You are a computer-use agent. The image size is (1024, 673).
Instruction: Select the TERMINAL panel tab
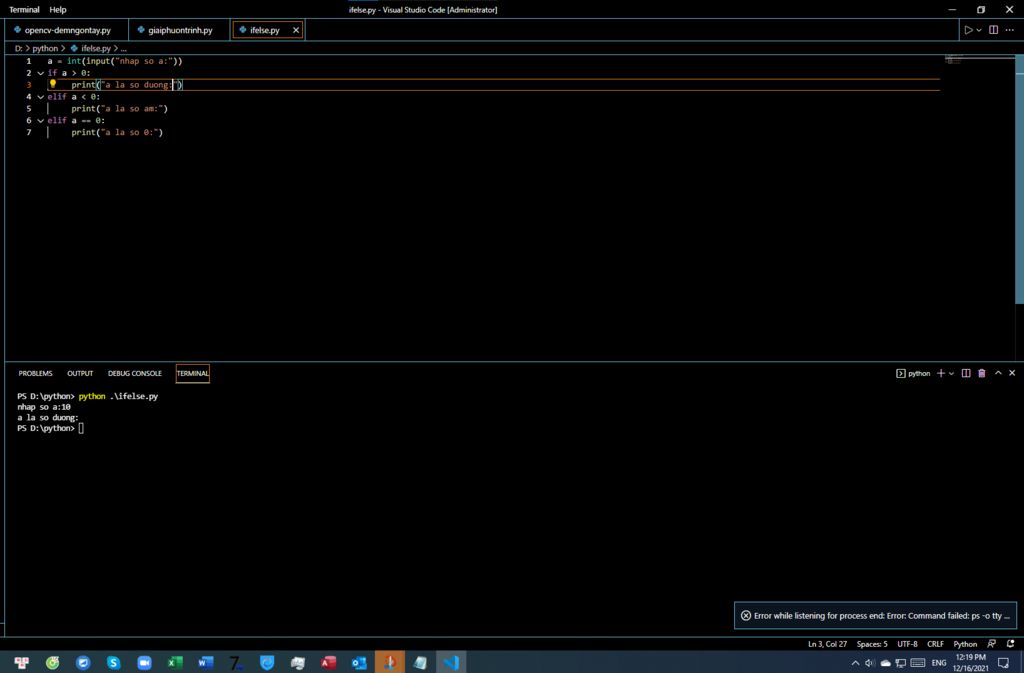click(x=193, y=373)
